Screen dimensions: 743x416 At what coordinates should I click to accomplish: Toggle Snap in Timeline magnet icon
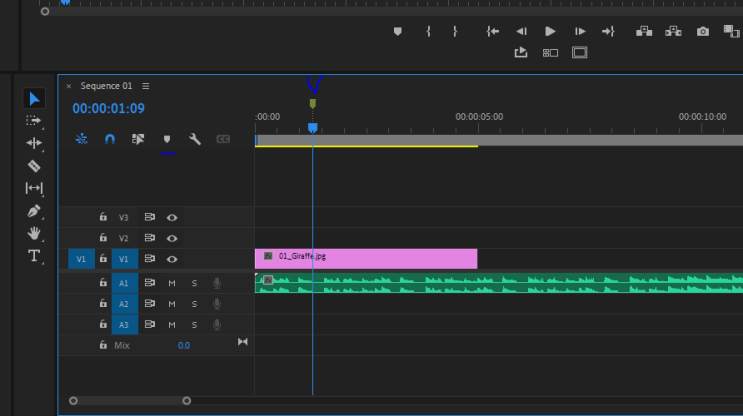[x=110, y=139]
